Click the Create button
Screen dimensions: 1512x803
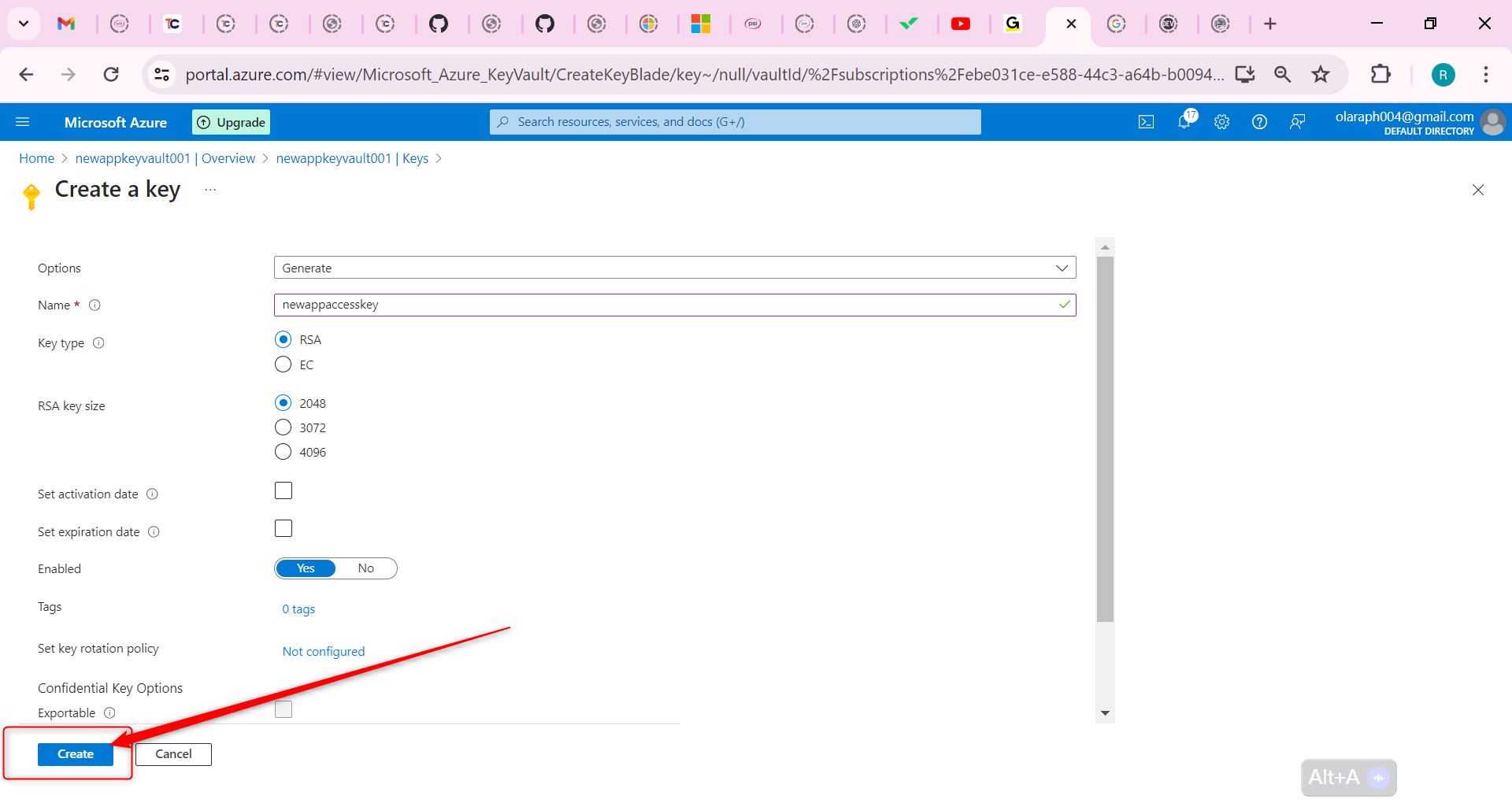coord(76,754)
